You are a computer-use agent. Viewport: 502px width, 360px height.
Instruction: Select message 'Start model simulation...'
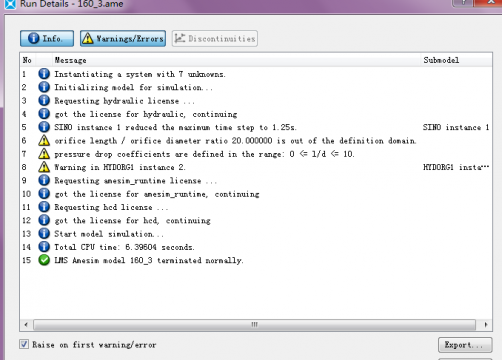(109, 234)
